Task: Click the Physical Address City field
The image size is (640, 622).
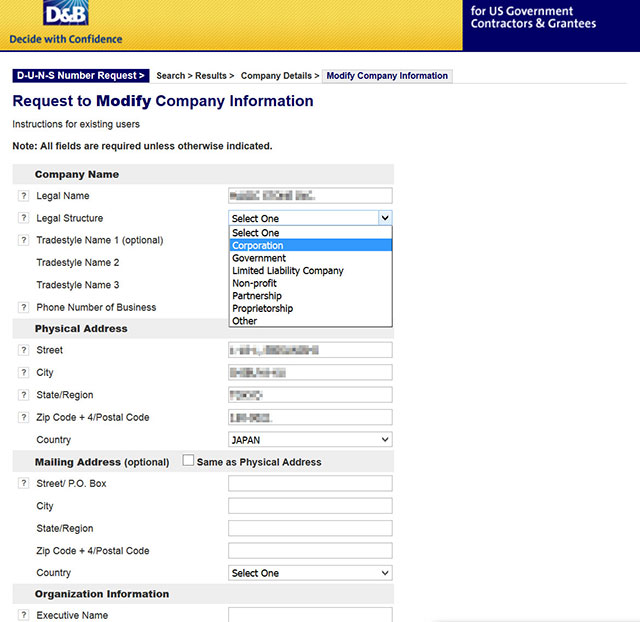Action: coord(310,372)
